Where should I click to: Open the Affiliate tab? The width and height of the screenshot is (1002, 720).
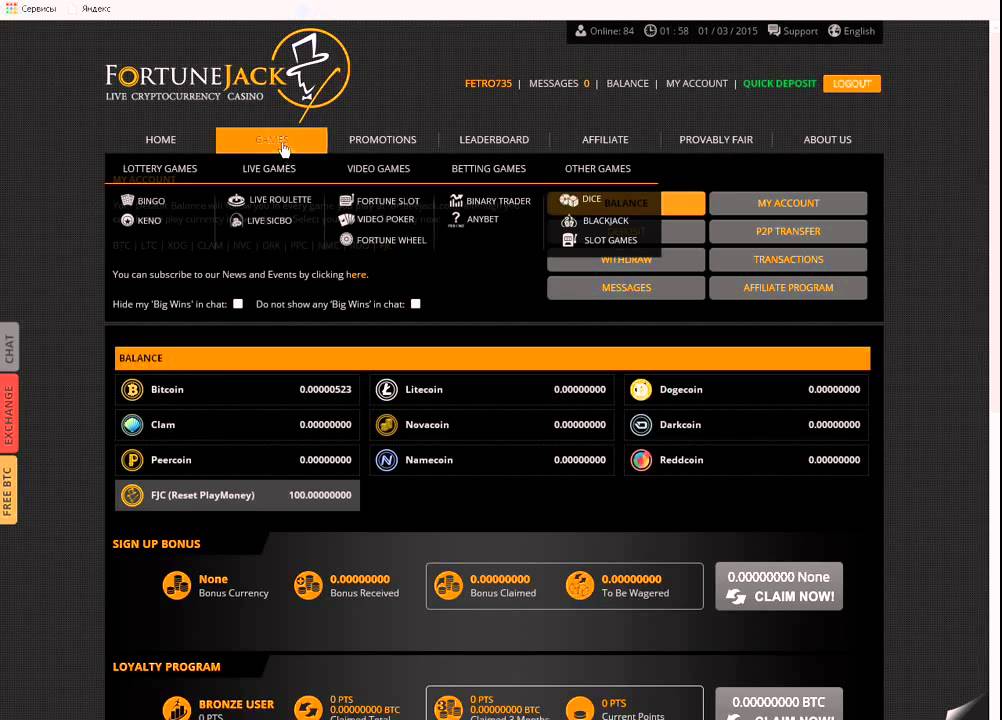pyautogui.click(x=605, y=140)
